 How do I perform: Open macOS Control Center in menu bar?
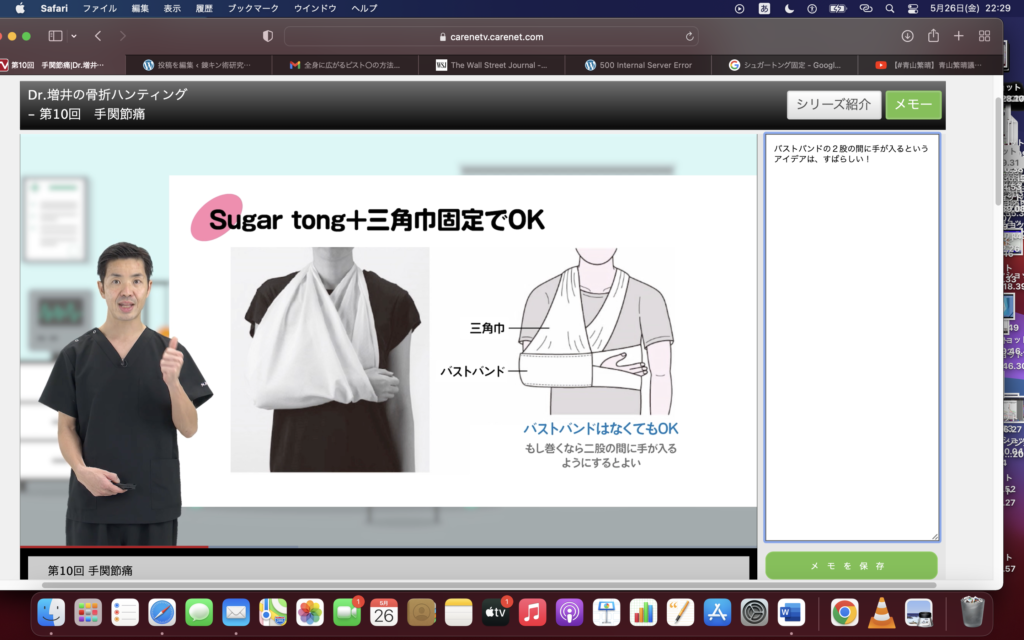click(912, 8)
